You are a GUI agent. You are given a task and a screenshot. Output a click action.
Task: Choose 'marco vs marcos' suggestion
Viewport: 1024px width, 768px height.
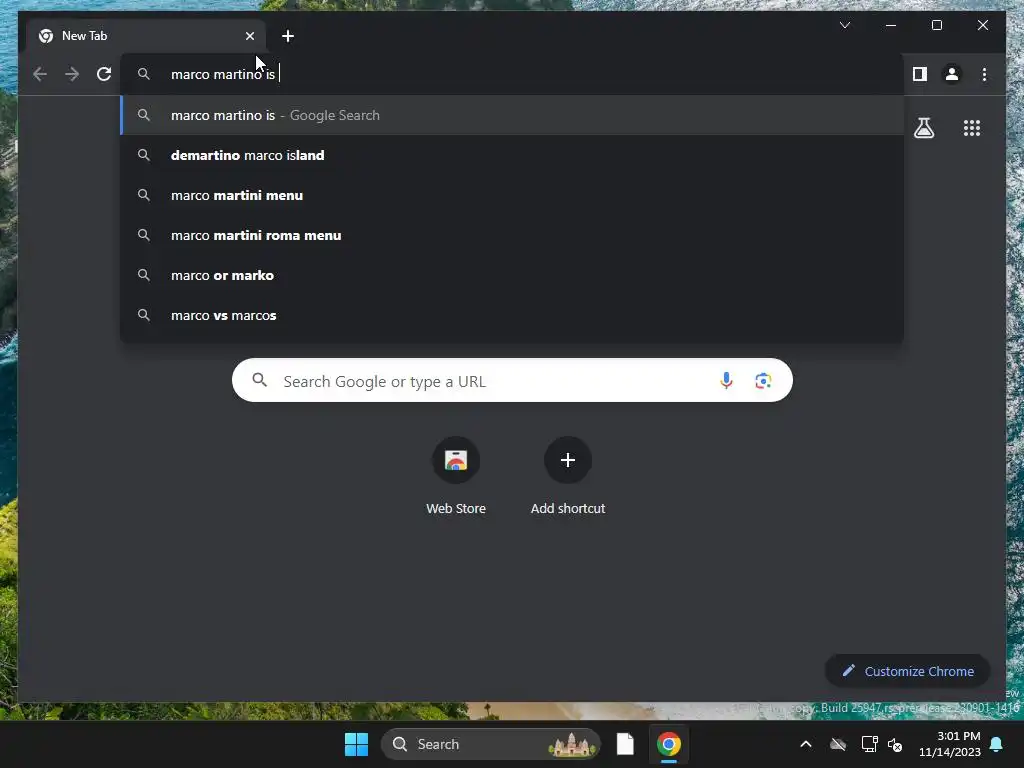pos(512,315)
